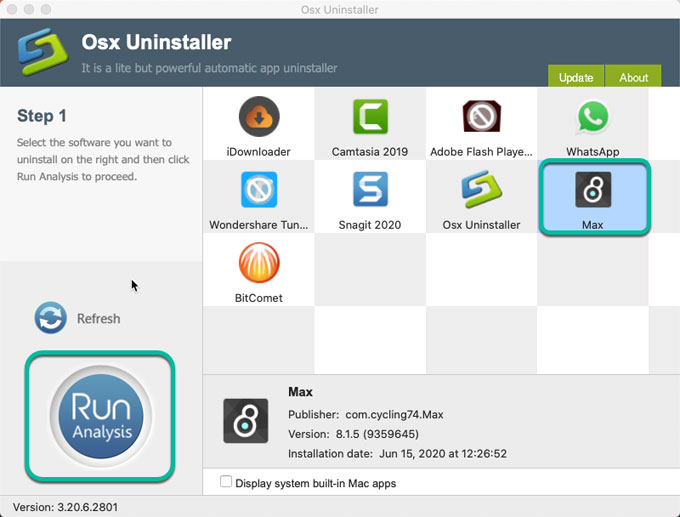Select the Camtasia 2019 app icon
The height and width of the screenshot is (517, 680).
370,117
